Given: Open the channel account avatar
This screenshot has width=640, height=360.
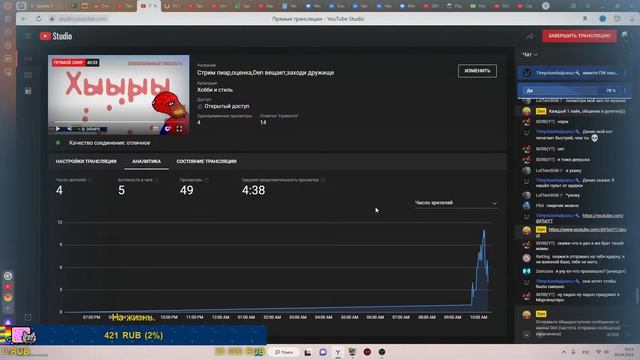Looking at the screenshot, I should point(625,36).
